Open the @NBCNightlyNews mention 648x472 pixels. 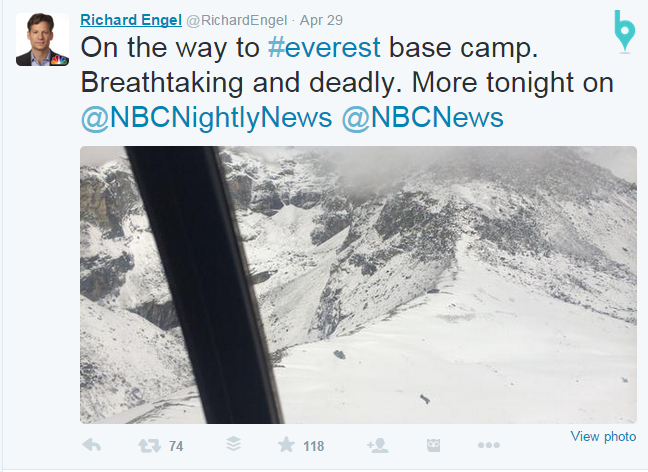(206, 117)
